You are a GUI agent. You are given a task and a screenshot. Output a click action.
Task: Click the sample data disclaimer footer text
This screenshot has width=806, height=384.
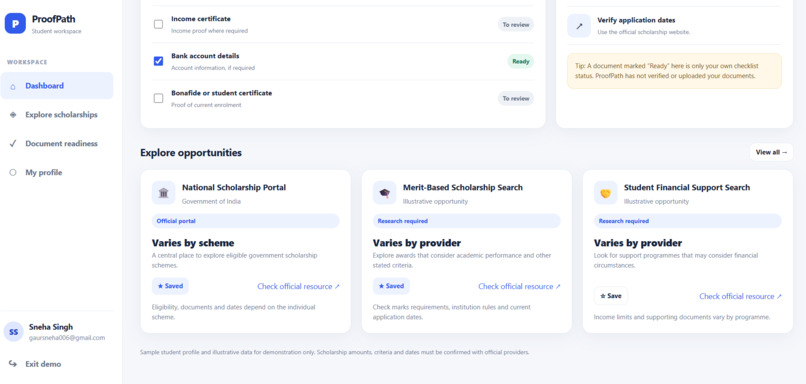(335, 353)
